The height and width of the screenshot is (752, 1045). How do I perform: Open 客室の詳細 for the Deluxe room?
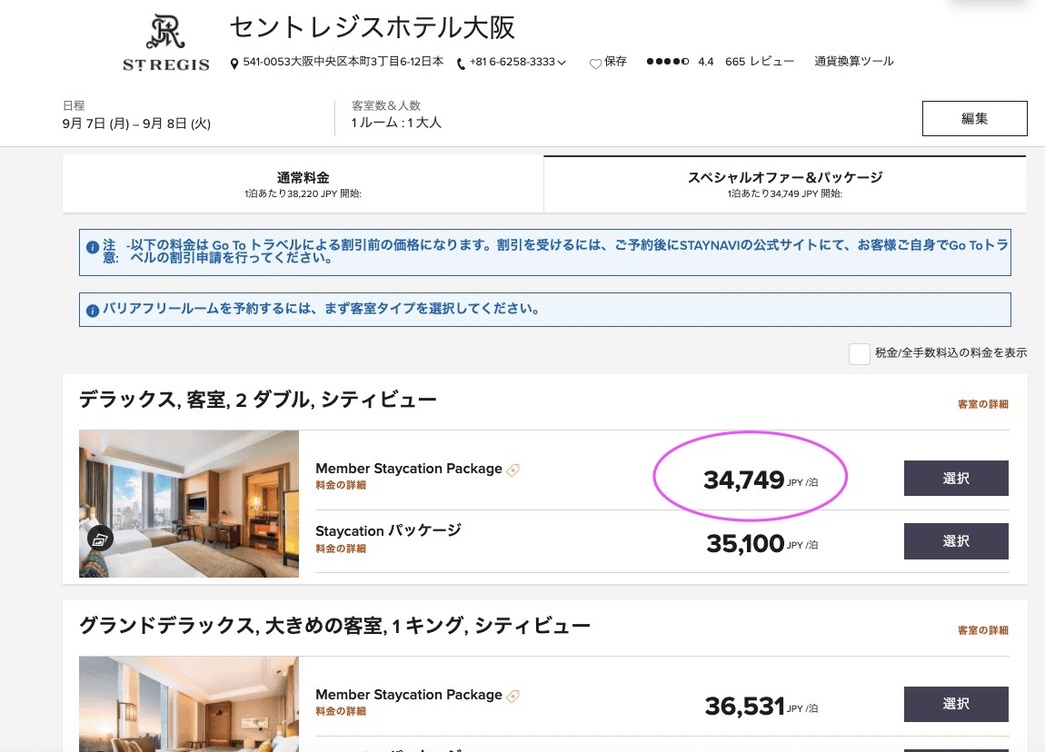tap(982, 404)
